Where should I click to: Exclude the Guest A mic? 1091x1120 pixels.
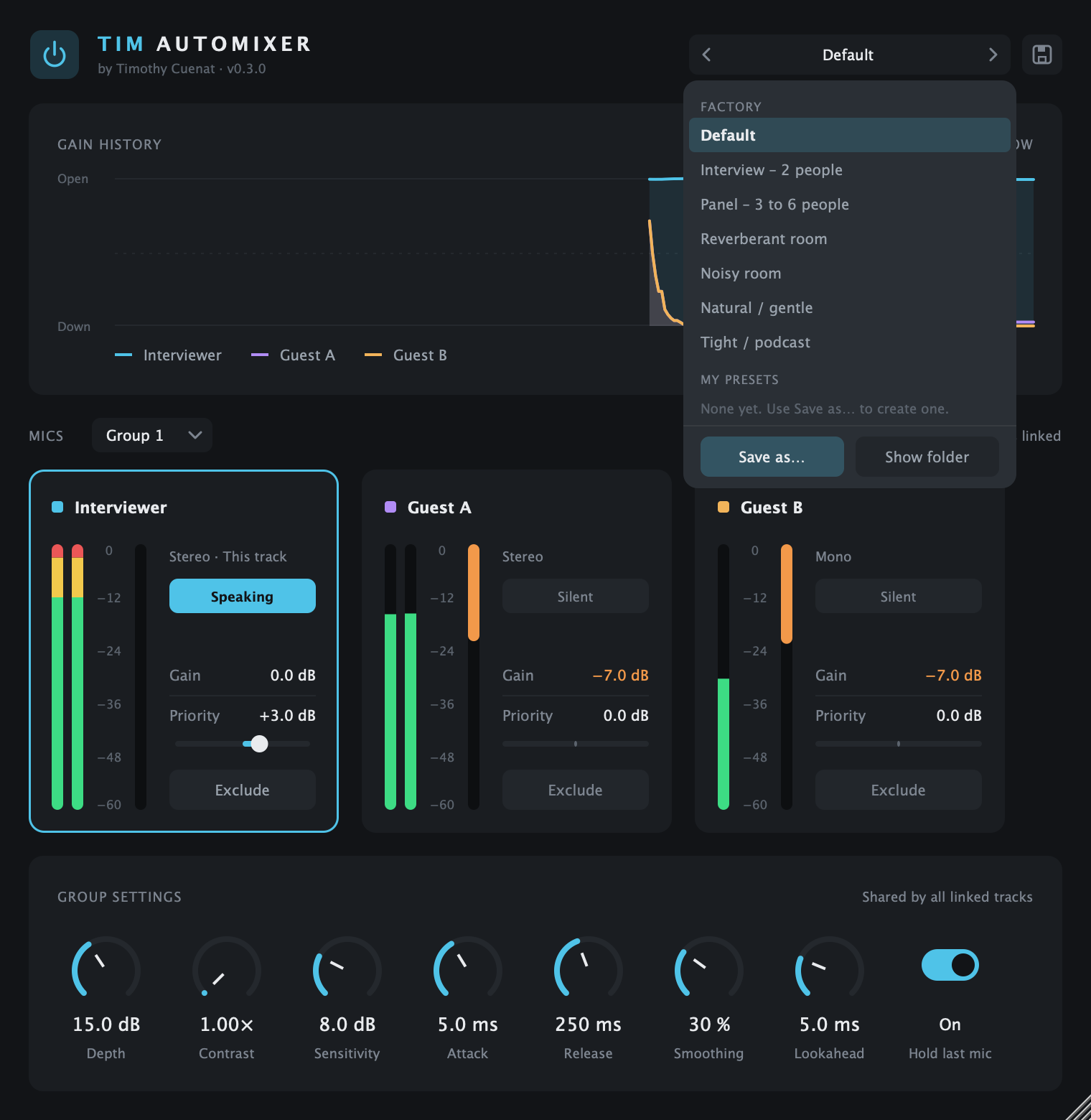pyautogui.click(x=576, y=790)
